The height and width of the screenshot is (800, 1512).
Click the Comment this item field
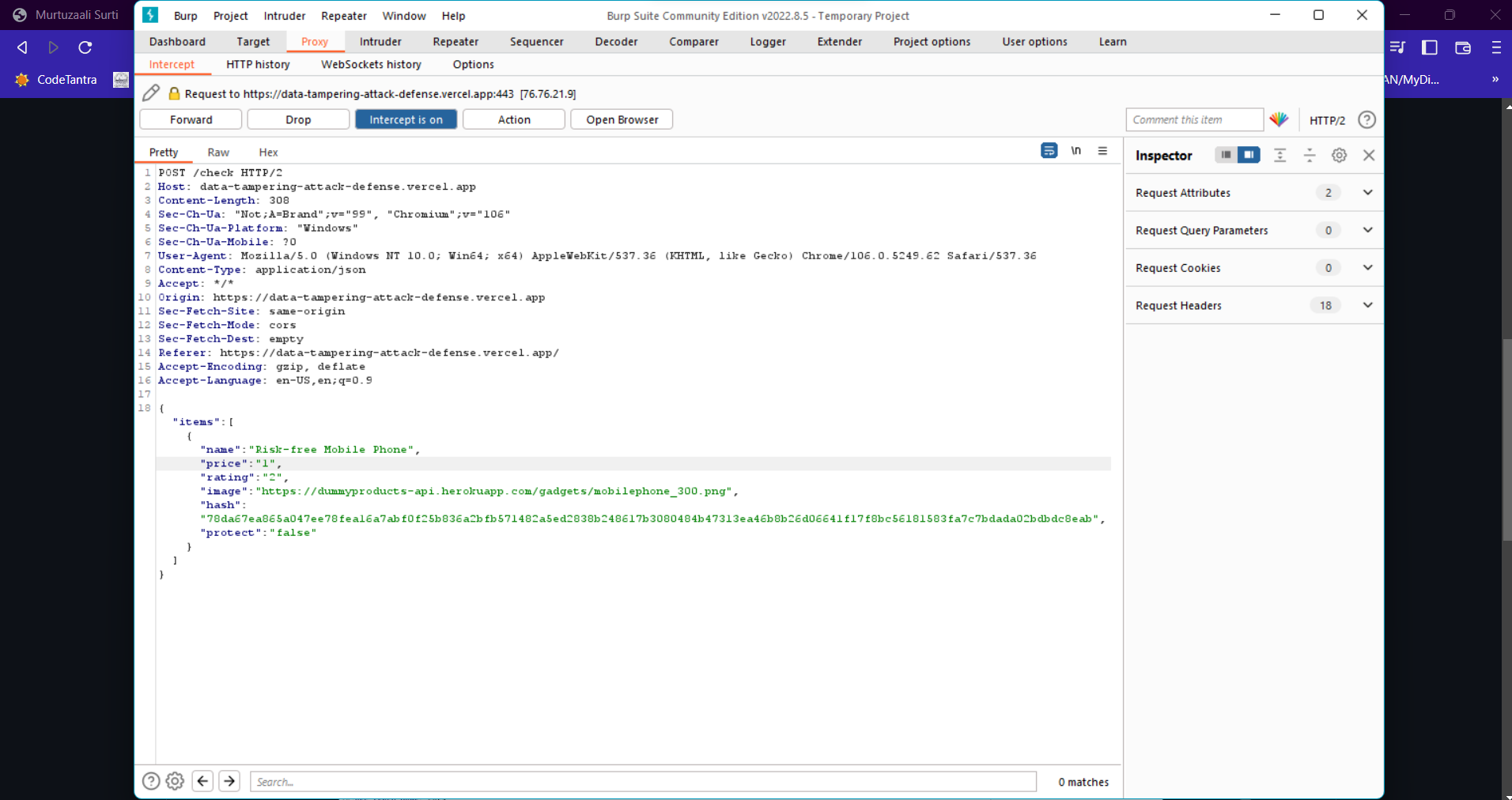(1193, 119)
